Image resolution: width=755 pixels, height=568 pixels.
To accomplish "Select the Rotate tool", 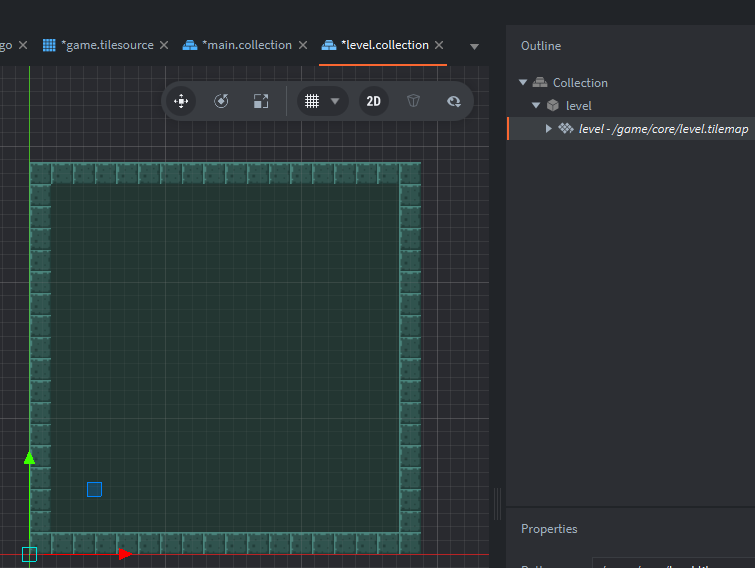I will [221, 101].
